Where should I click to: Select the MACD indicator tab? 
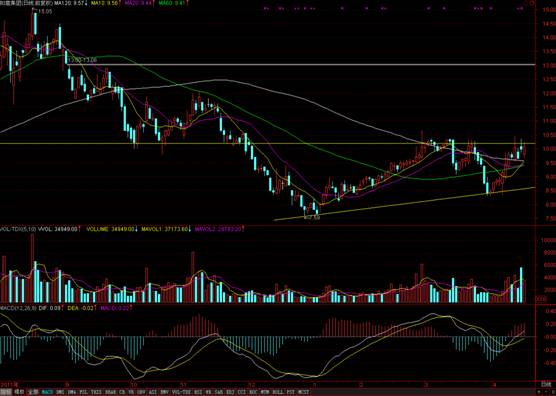pos(46,392)
